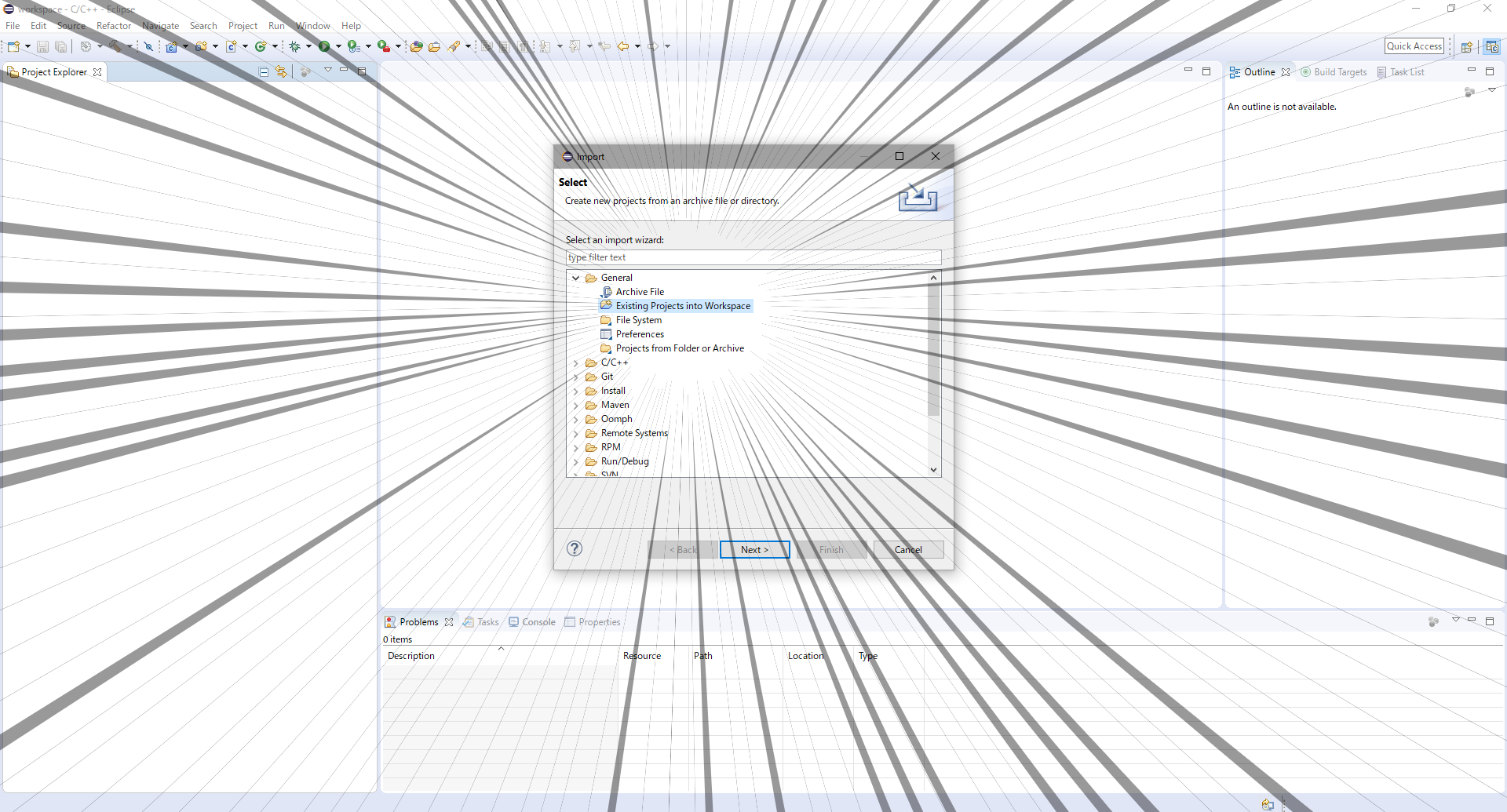Viewport: 1507px width, 812px height.
Task: Create a new C/C++ source file icon
Action: pyautogui.click(x=232, y=46)
